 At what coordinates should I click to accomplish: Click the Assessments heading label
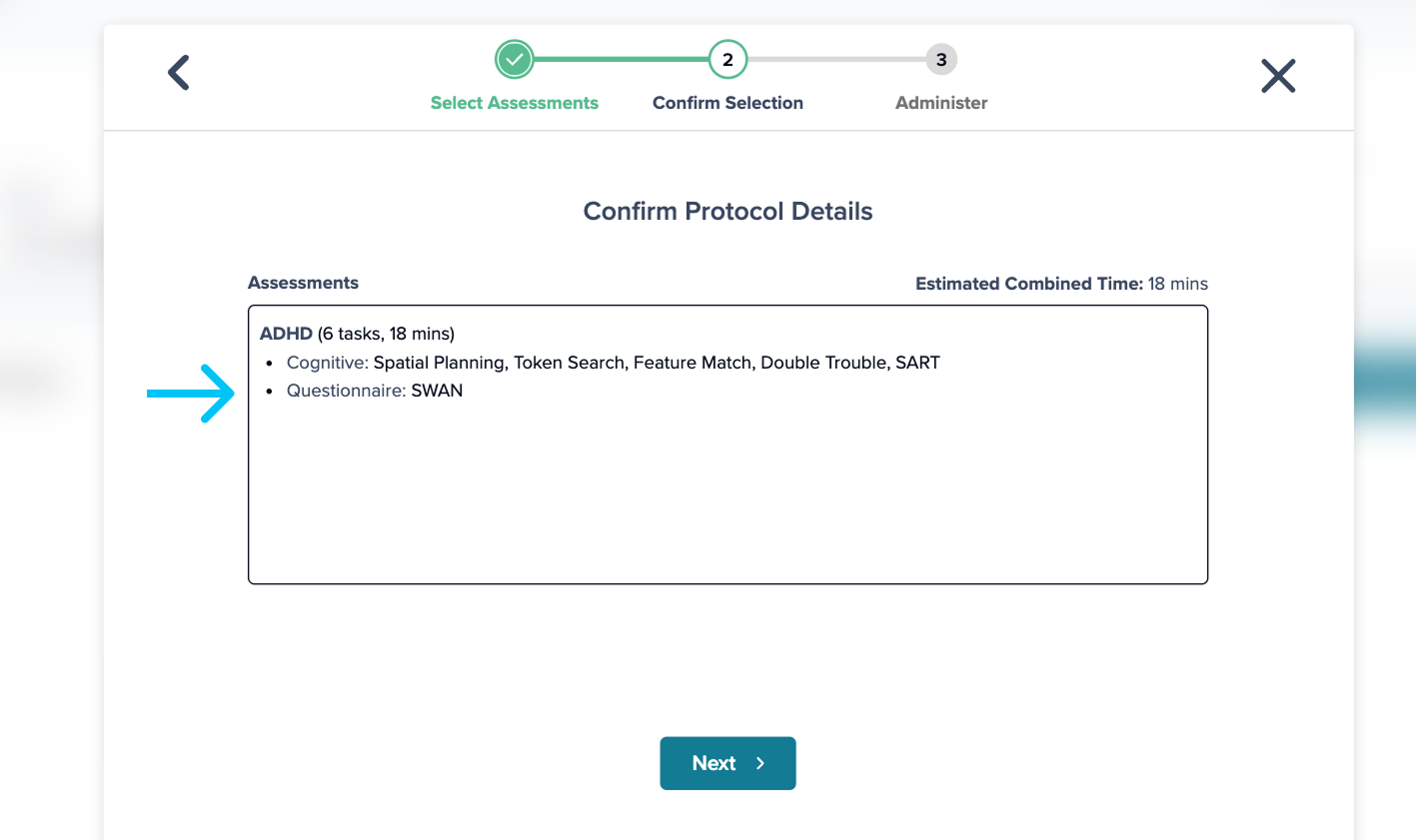coord(303,283)
